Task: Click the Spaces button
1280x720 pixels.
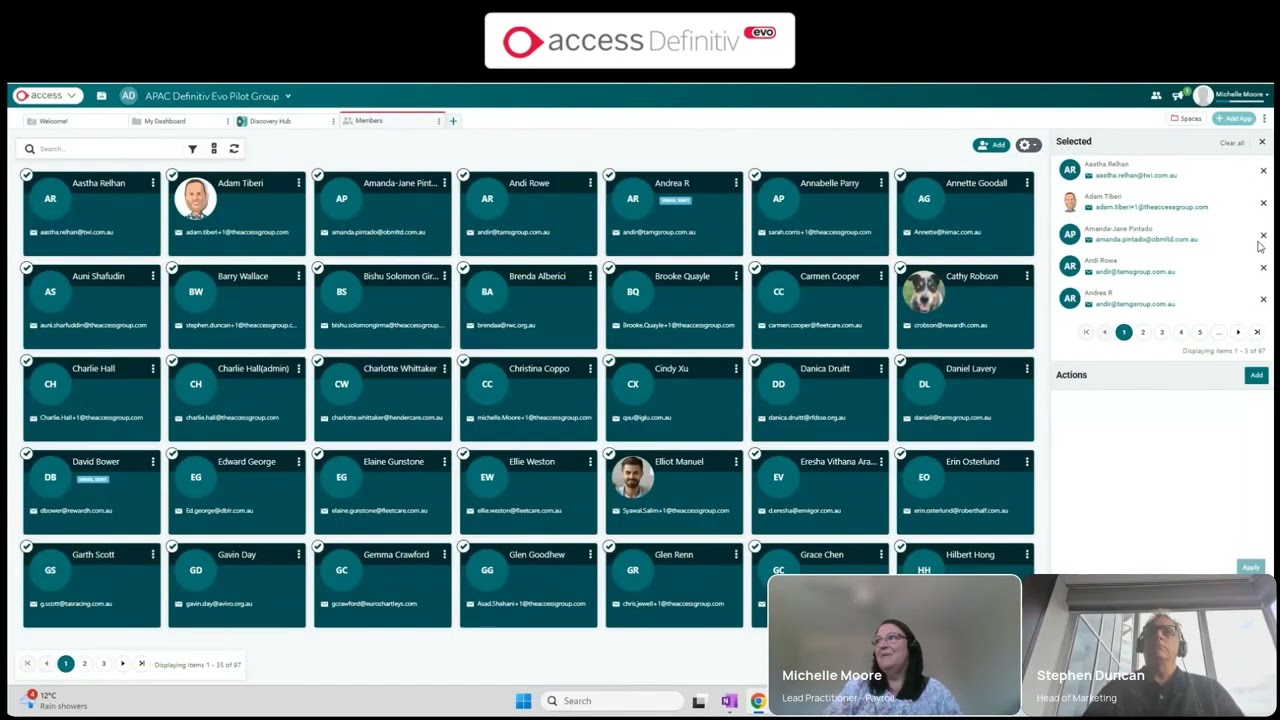Action: [1186, 119]
